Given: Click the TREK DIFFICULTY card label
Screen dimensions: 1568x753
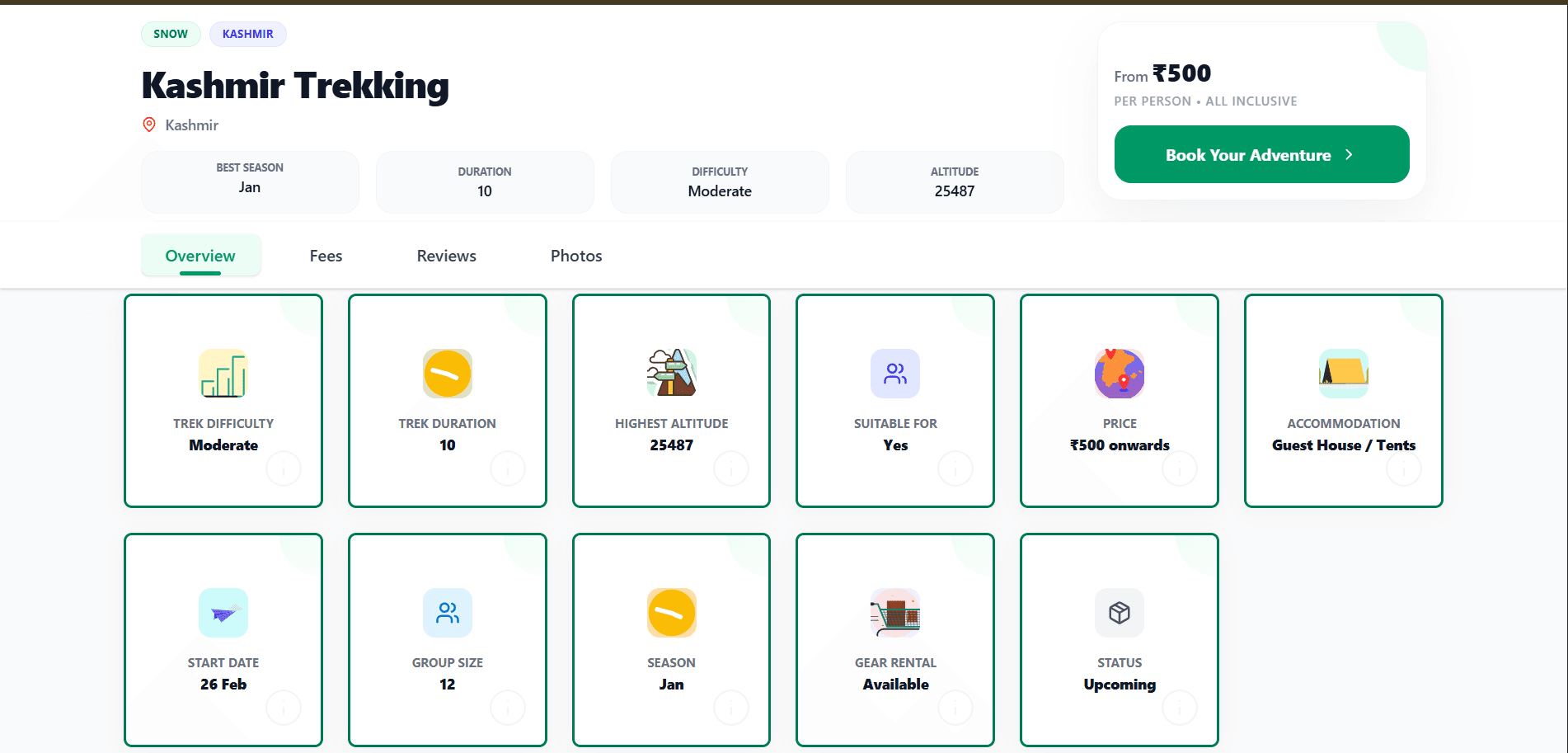Looking at the screenshot, I should click(223, 424).
